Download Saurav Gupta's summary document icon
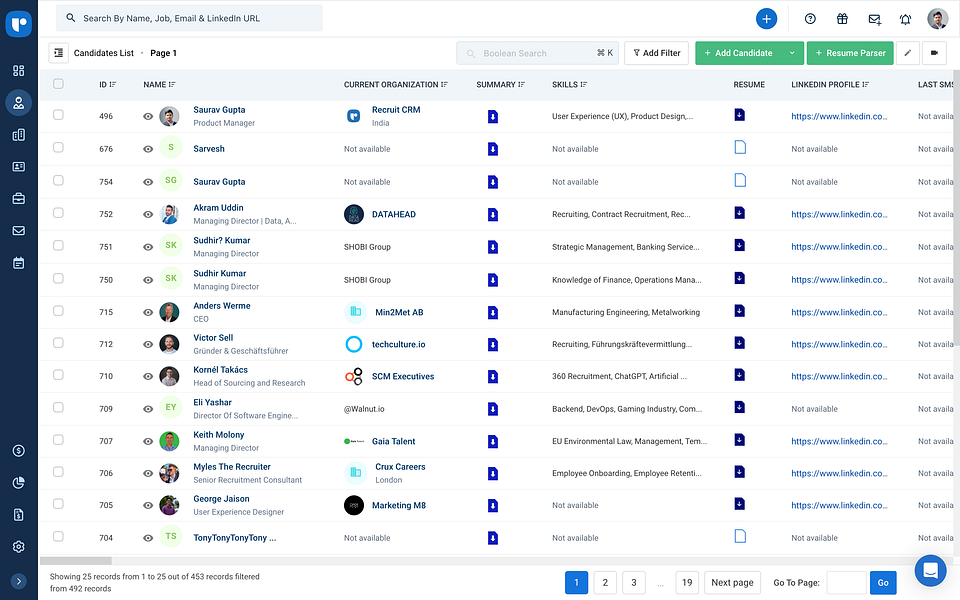 pyautogui.click(x=491, y=115)
